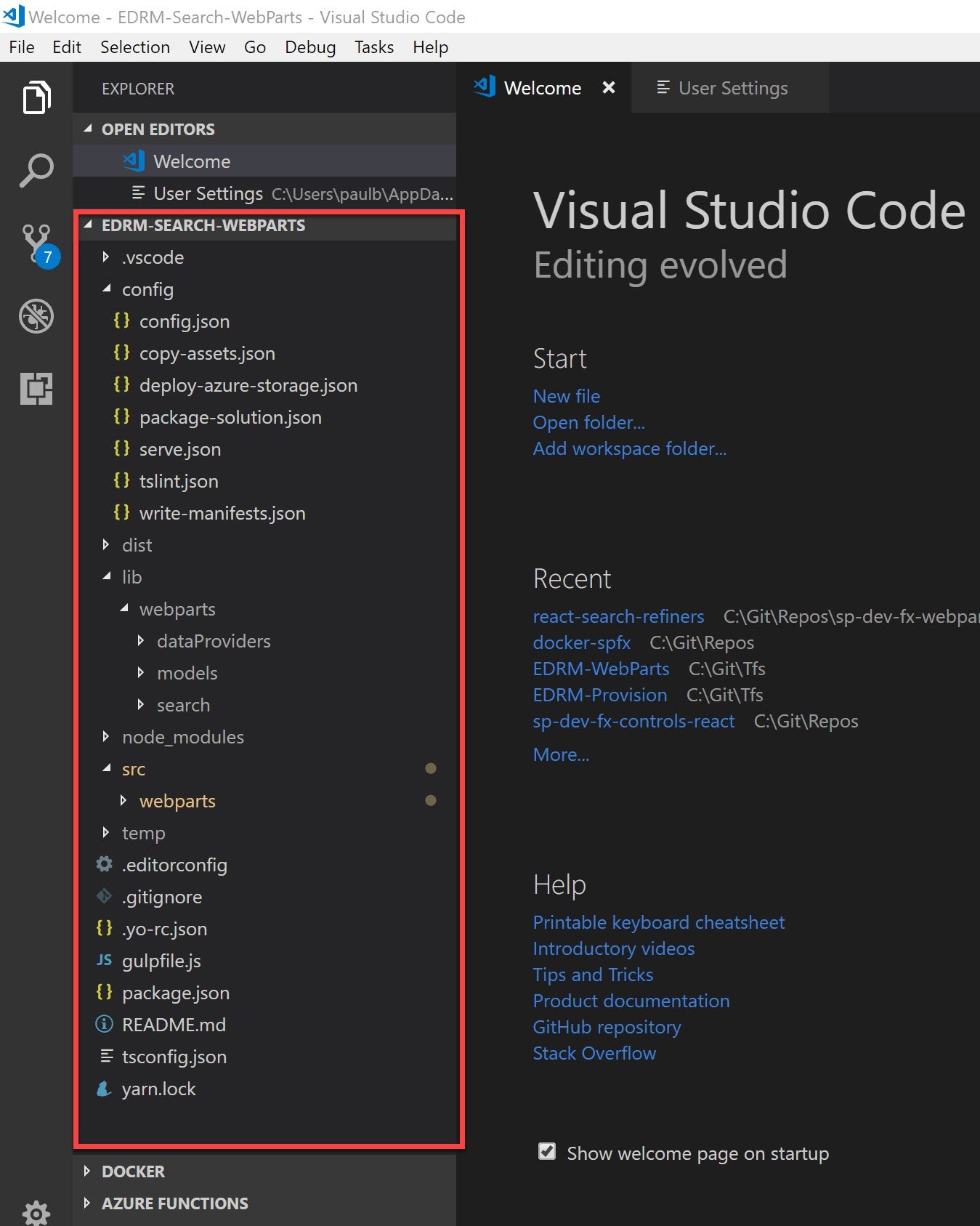Screen dimensions: 980x1226
Task: Open recent EDRM-Provision project
Action: click(x=600, y=695)
